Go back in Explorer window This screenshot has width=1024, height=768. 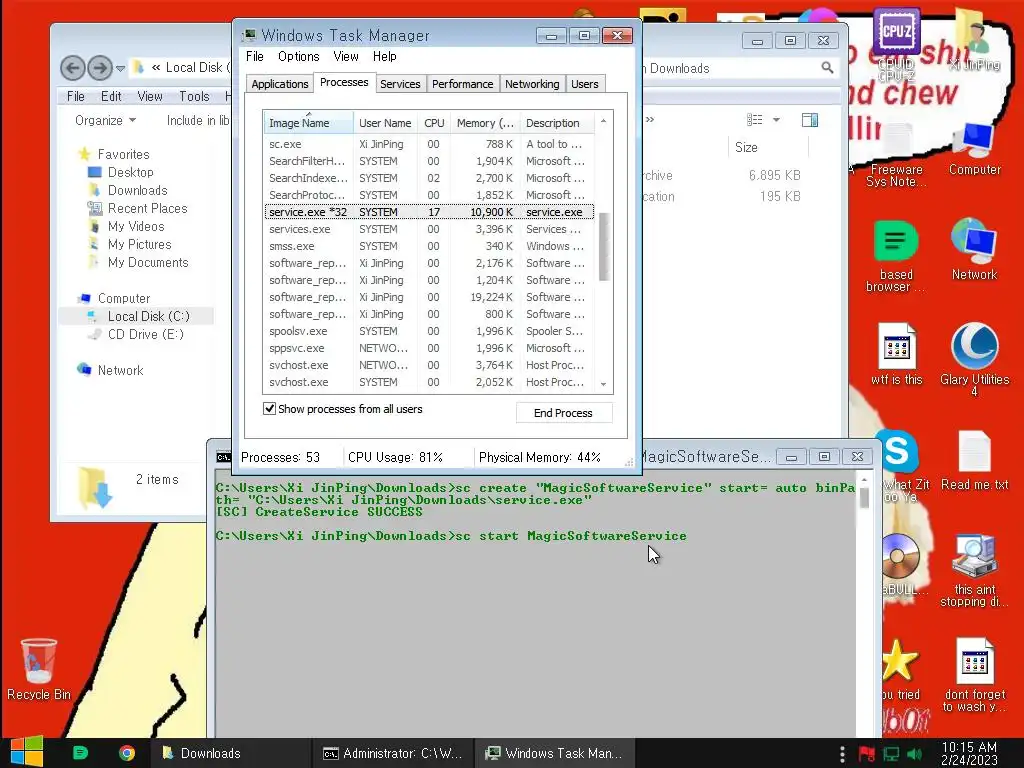(73, 68)
